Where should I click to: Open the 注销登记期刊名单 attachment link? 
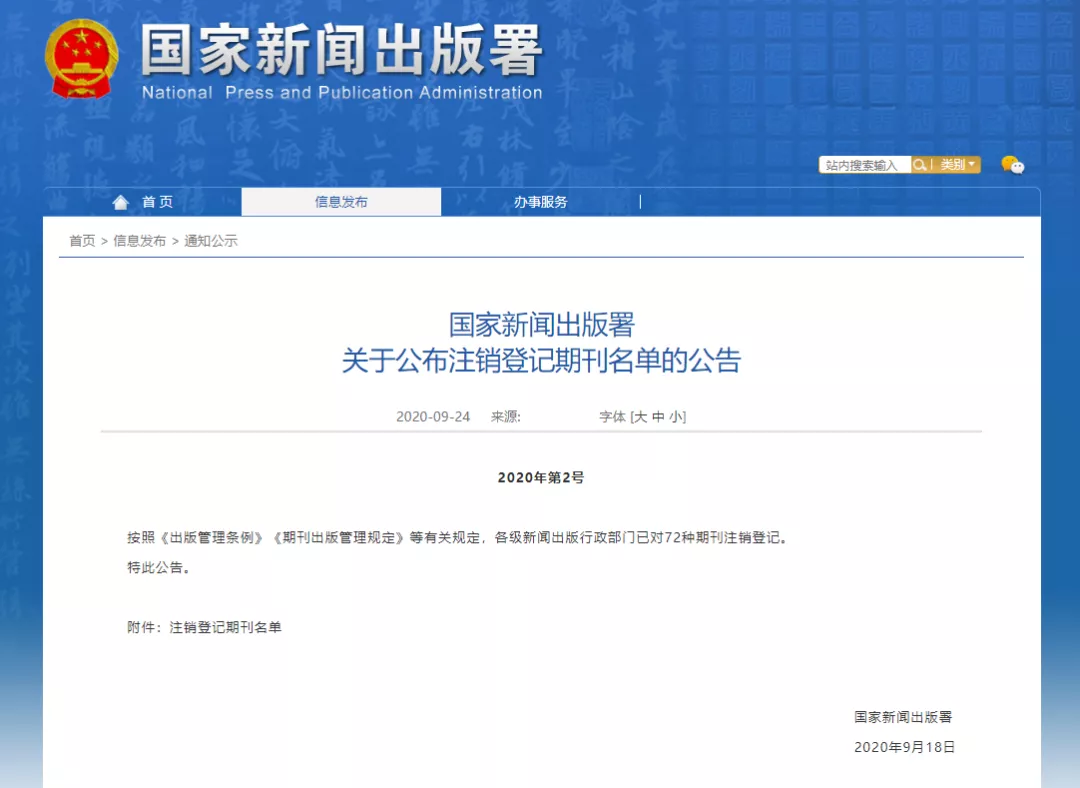(225, 627)
